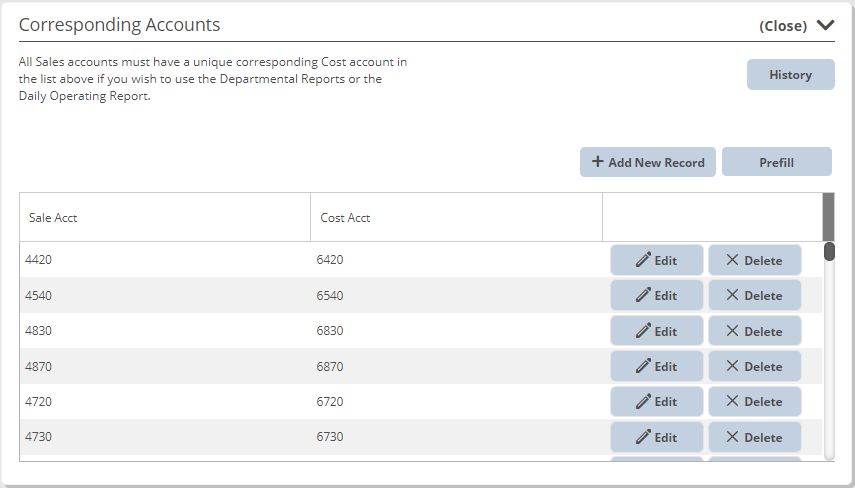This screenshot has height=488, width=855.
Task: Edit the 4730 account mapping
Action: pos(656,437)
